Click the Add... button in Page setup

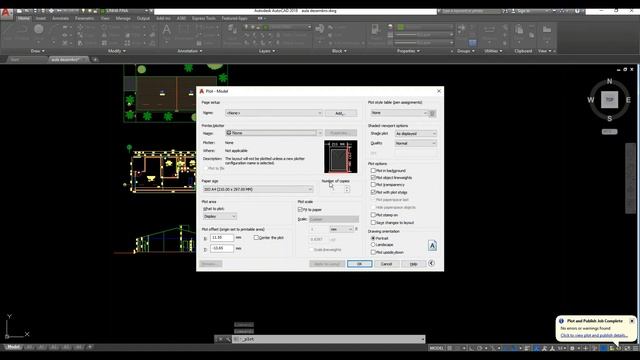tap(340, 113)
